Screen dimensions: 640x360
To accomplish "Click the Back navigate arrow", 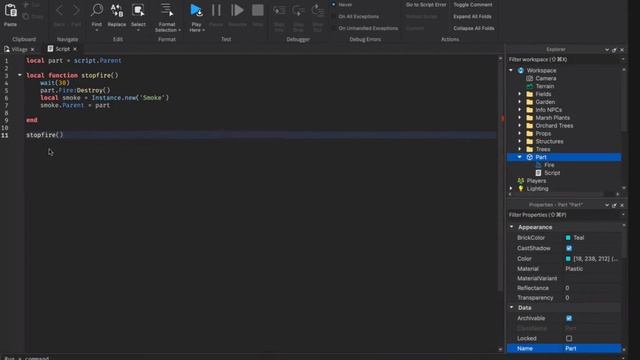I will click(60, 11).
